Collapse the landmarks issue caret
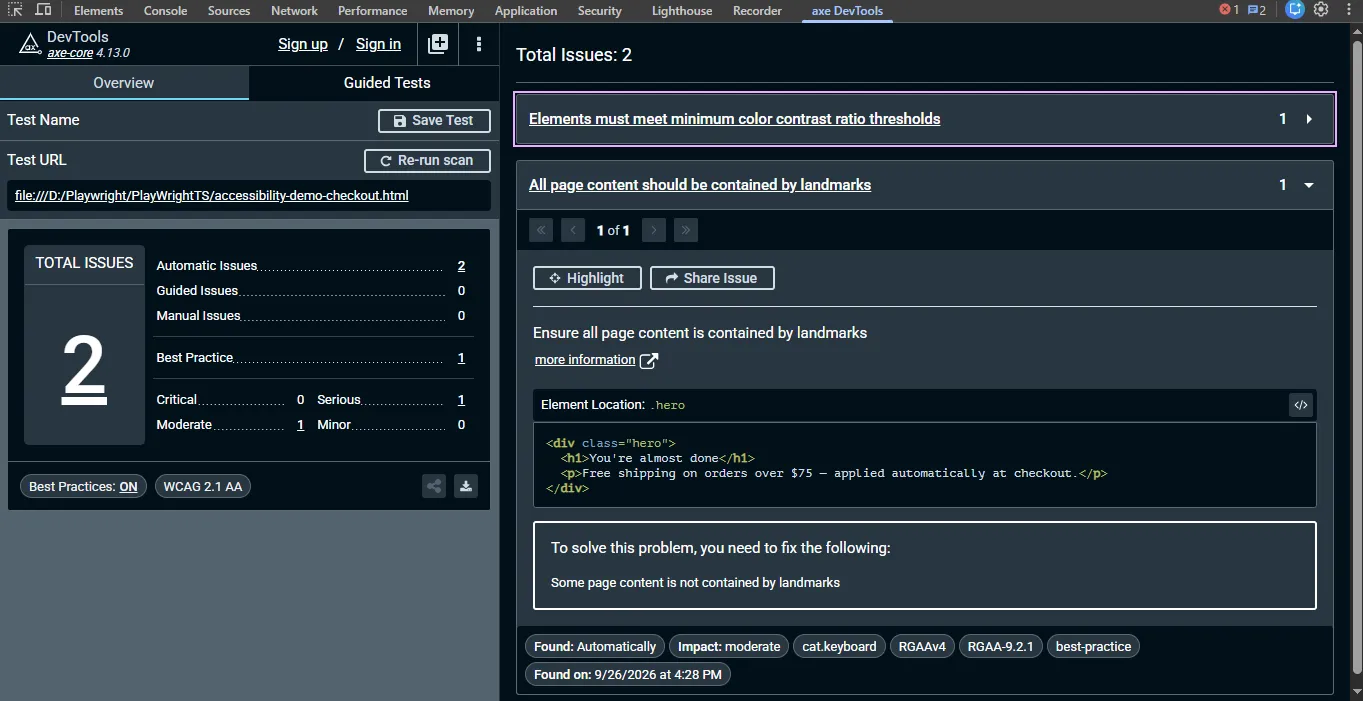The image size is (1363, 701). click(x=1309, y=185)
